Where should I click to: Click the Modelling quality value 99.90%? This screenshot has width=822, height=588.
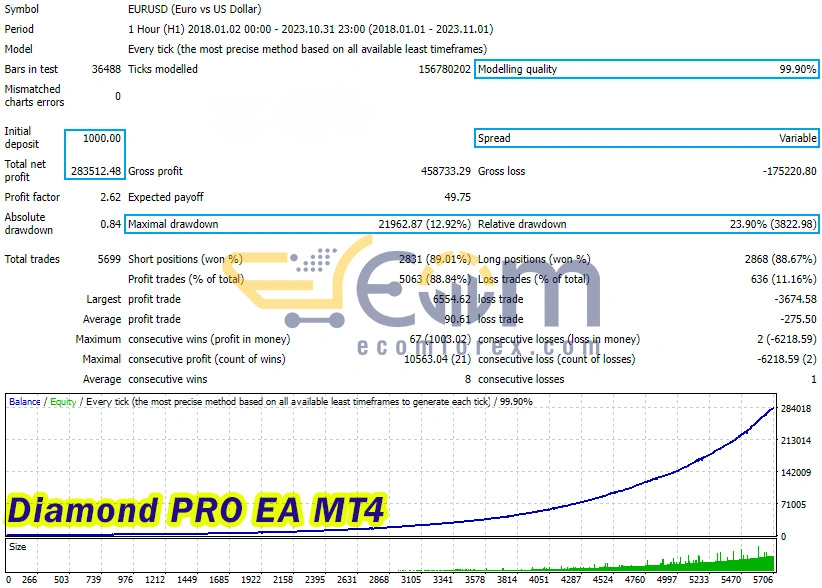797,69
